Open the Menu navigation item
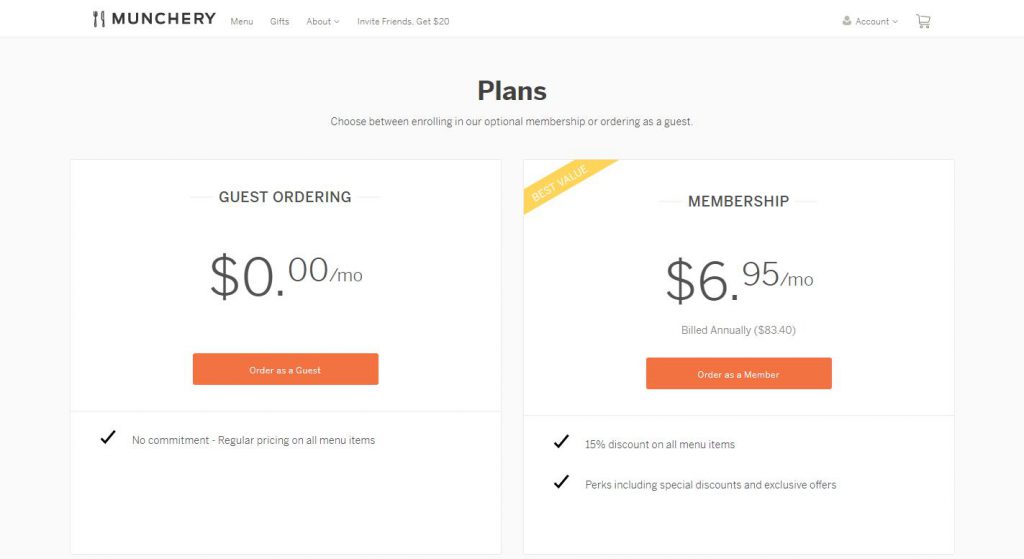The image size is (1024, 559). [242, 22]
